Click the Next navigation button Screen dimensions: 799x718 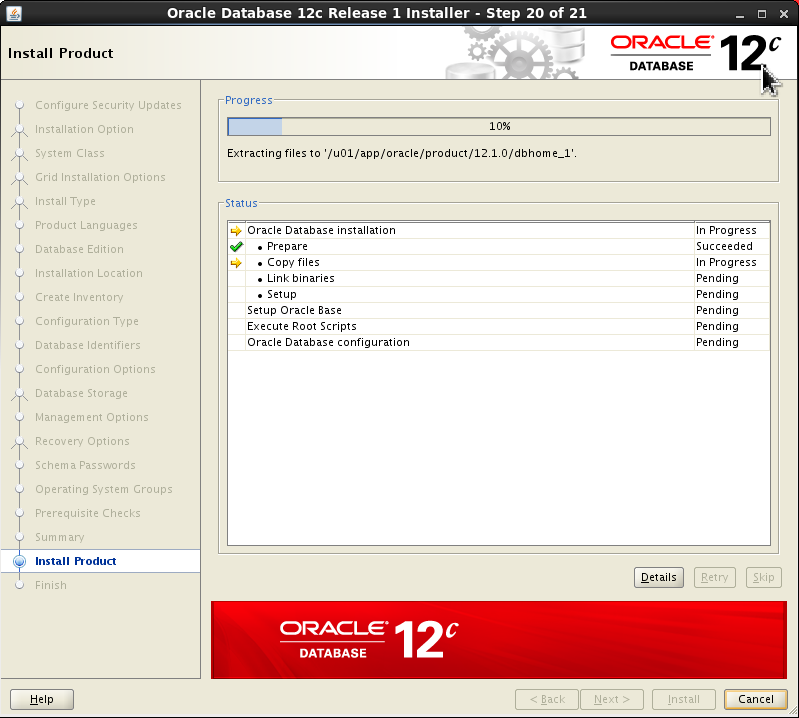coord(611,699)
